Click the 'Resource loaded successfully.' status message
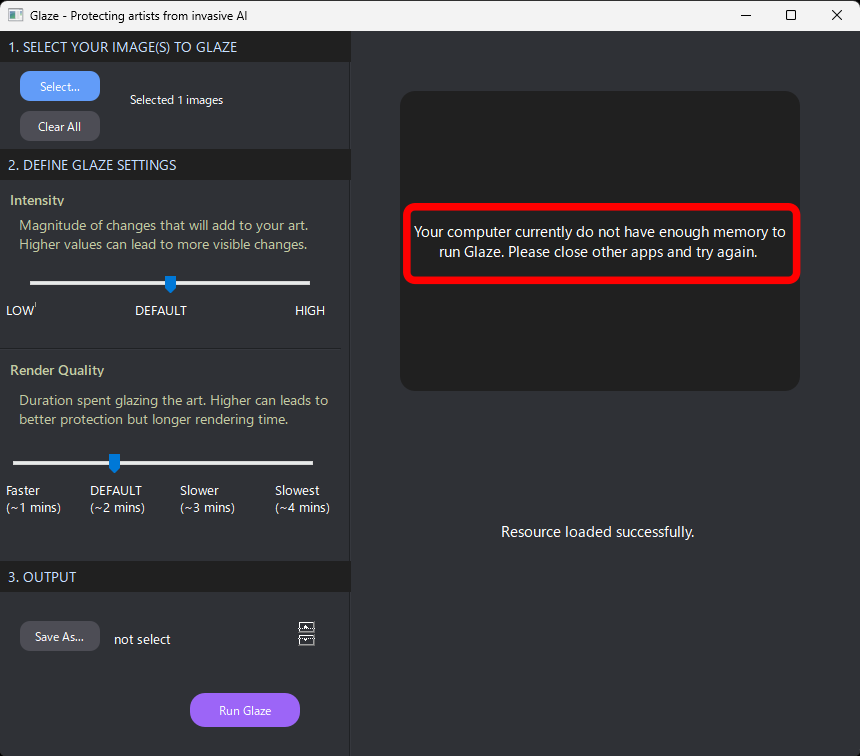 (598, 532)
